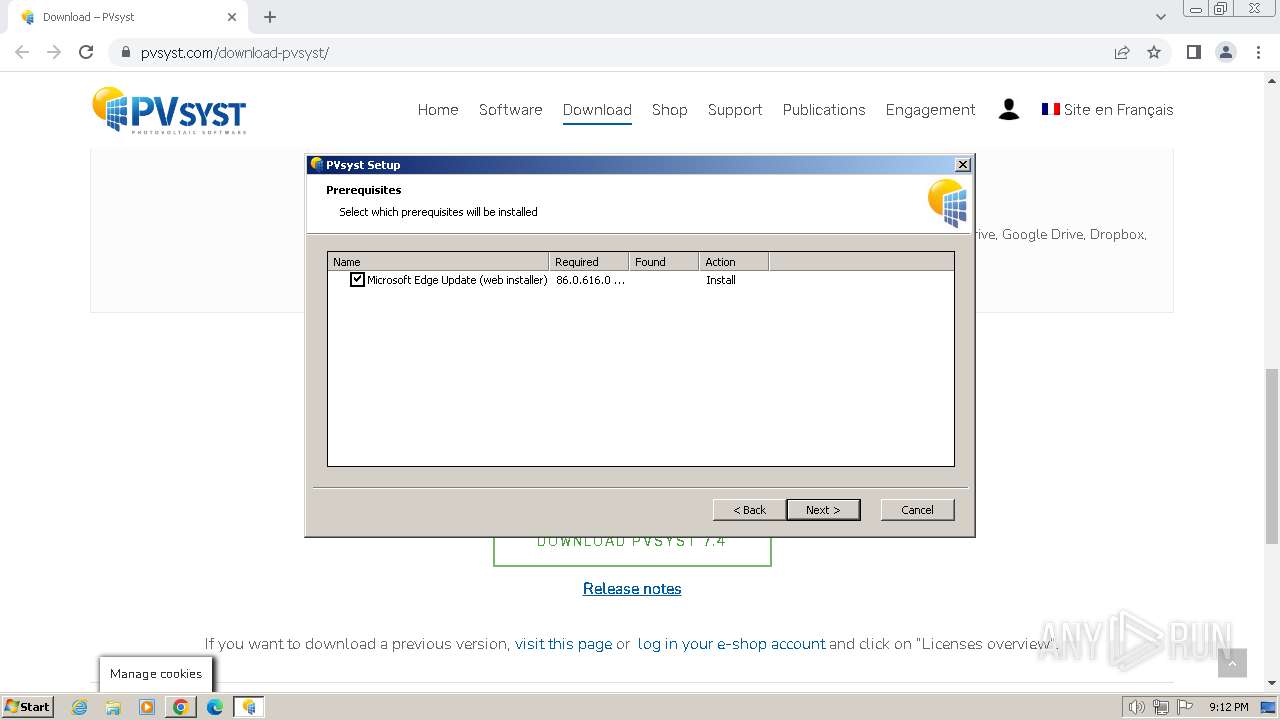Open Manage cookies
The image size is (1280, 720).
(x=156, y=674)
